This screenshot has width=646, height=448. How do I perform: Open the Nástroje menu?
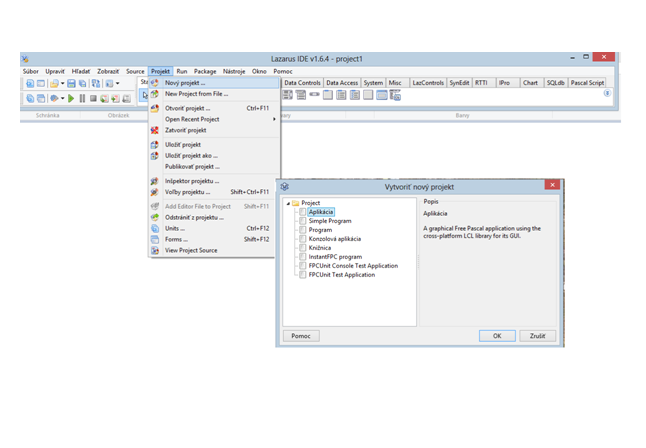[x=234, y=71]
